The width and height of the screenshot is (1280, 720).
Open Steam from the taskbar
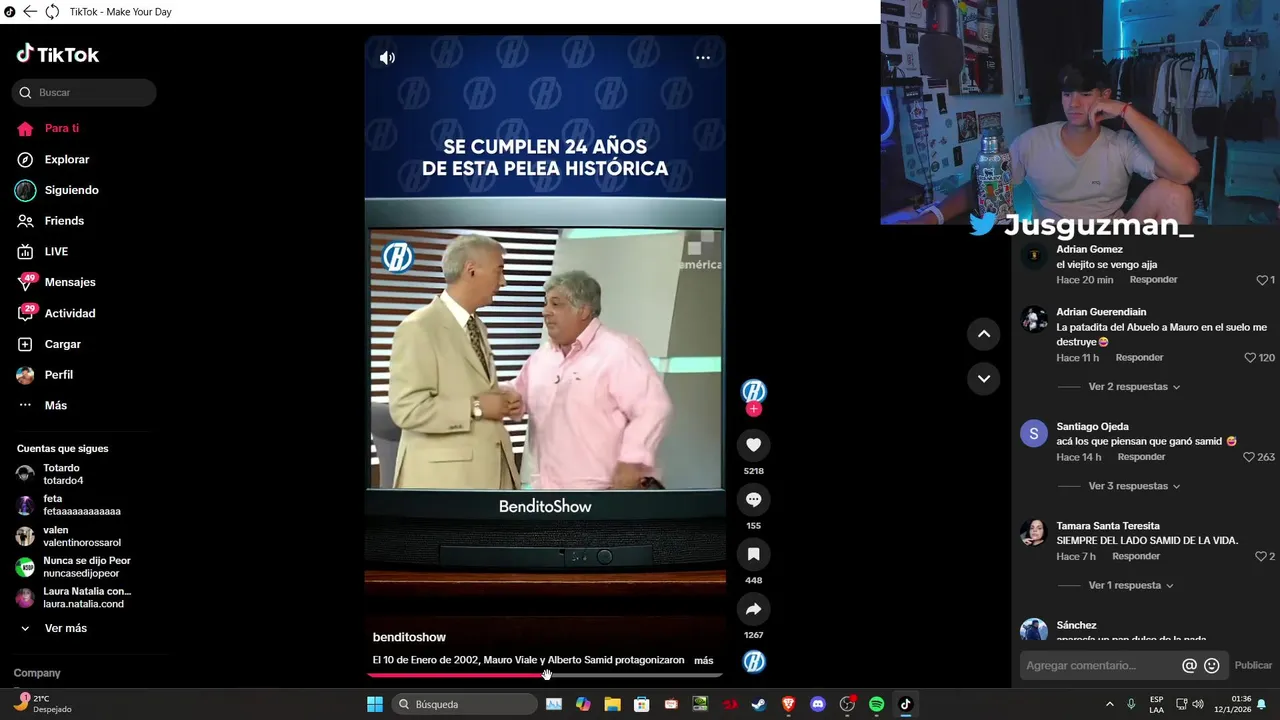coord(759,704)
